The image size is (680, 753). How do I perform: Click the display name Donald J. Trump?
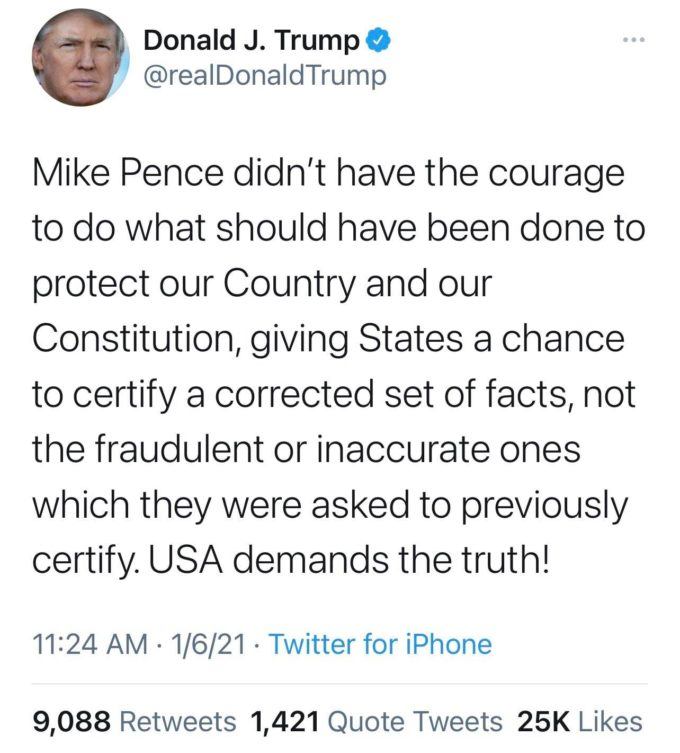252,41
